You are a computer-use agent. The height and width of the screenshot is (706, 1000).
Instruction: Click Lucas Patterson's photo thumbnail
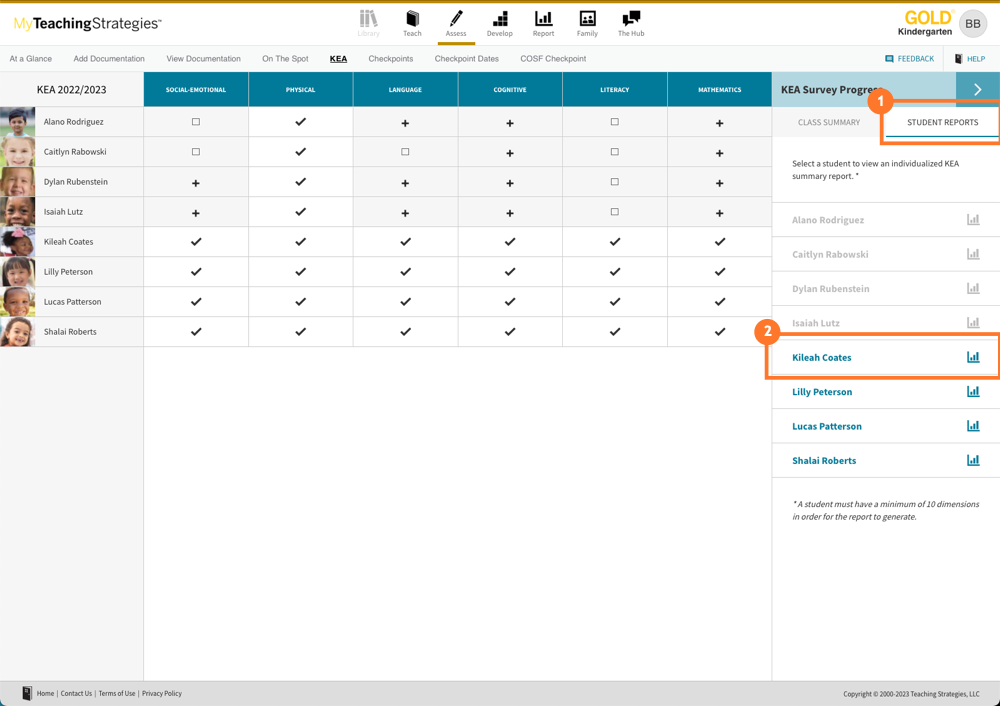18,302
